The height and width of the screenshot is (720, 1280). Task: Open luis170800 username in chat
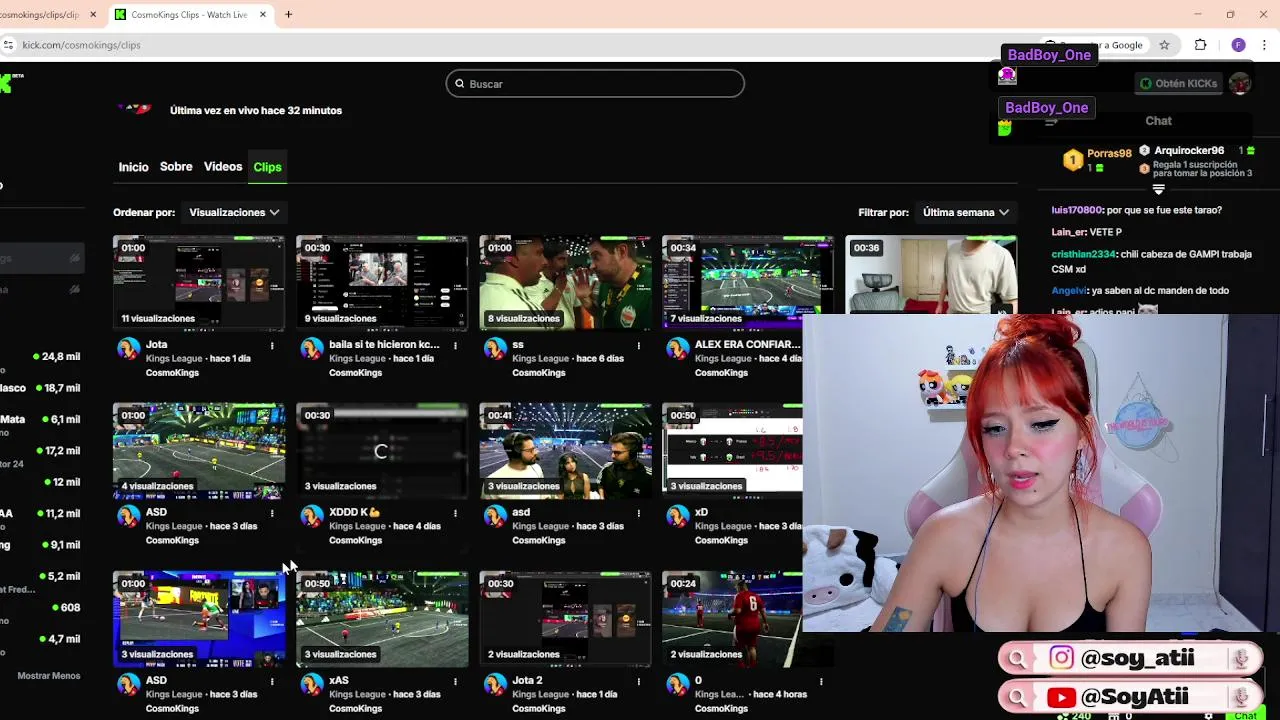coord(1076,210)
